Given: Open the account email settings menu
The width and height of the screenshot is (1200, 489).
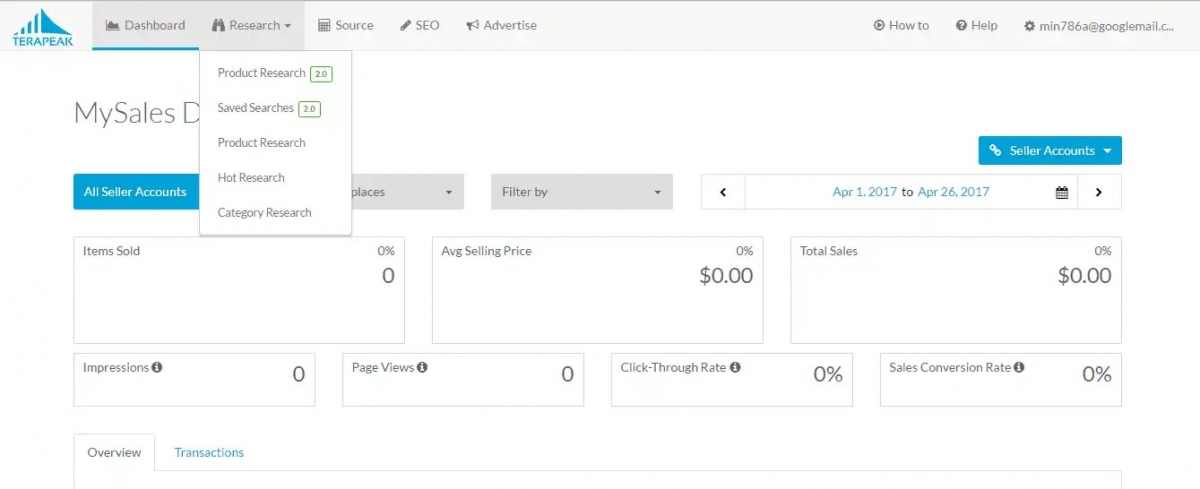Looking at the screenshot, I should tap(1098, 26).
